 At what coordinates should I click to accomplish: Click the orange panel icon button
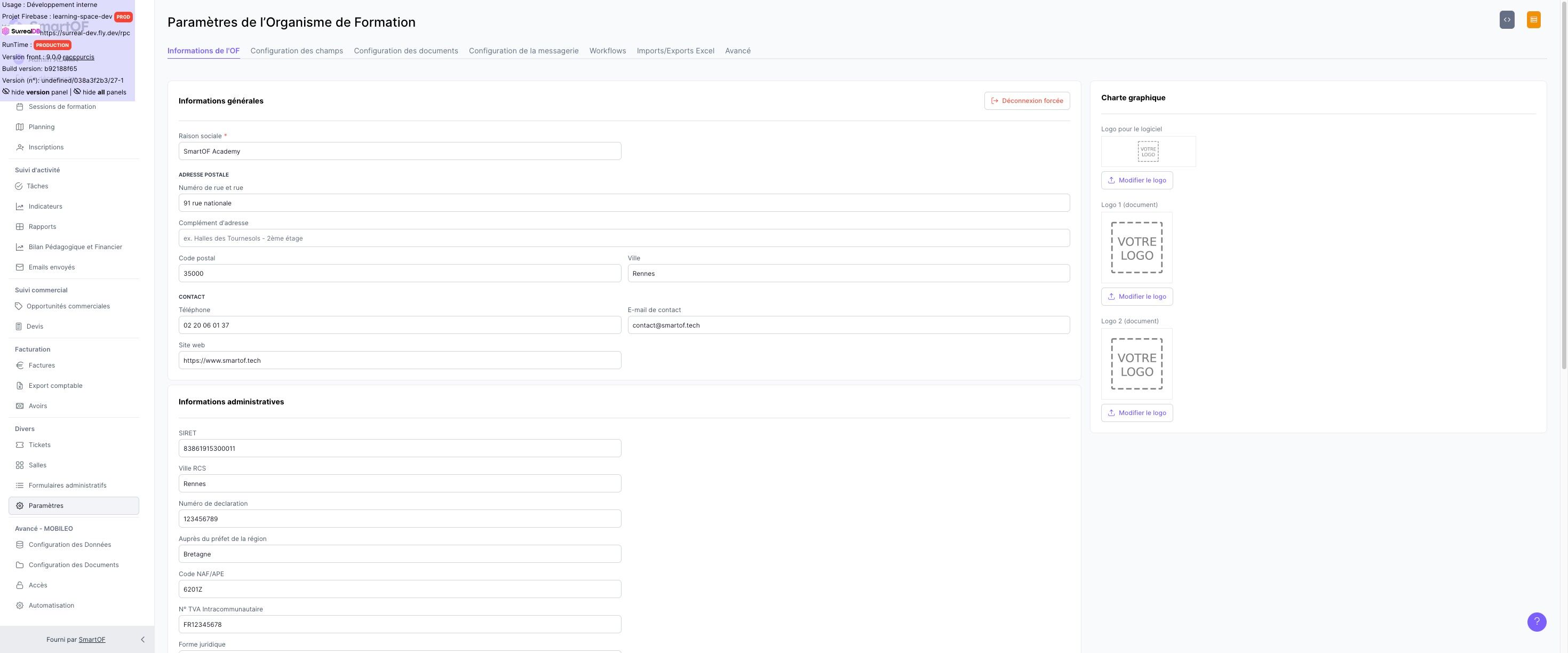1533,20
